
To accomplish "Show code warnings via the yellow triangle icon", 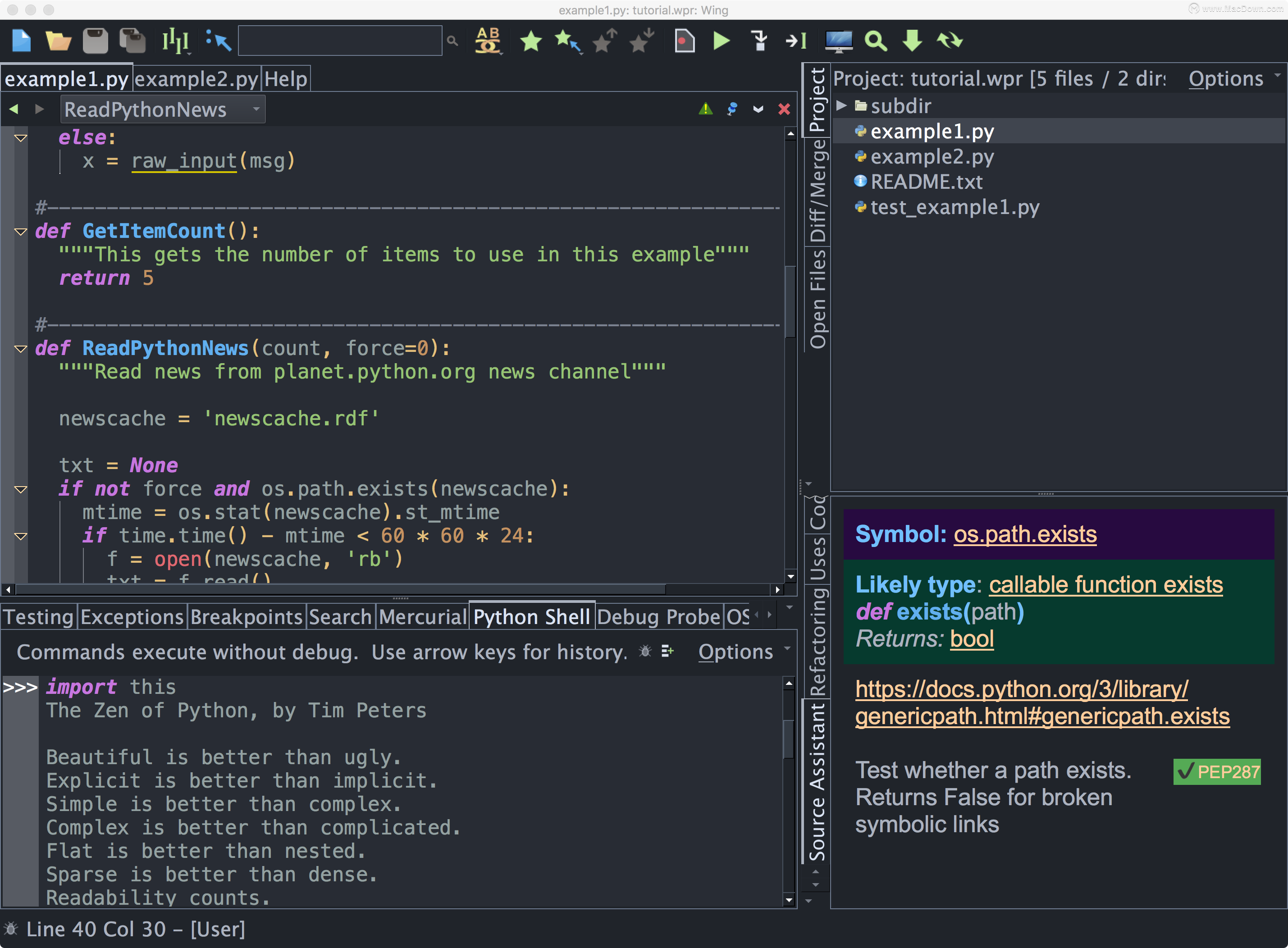I will tap(705, 109).
